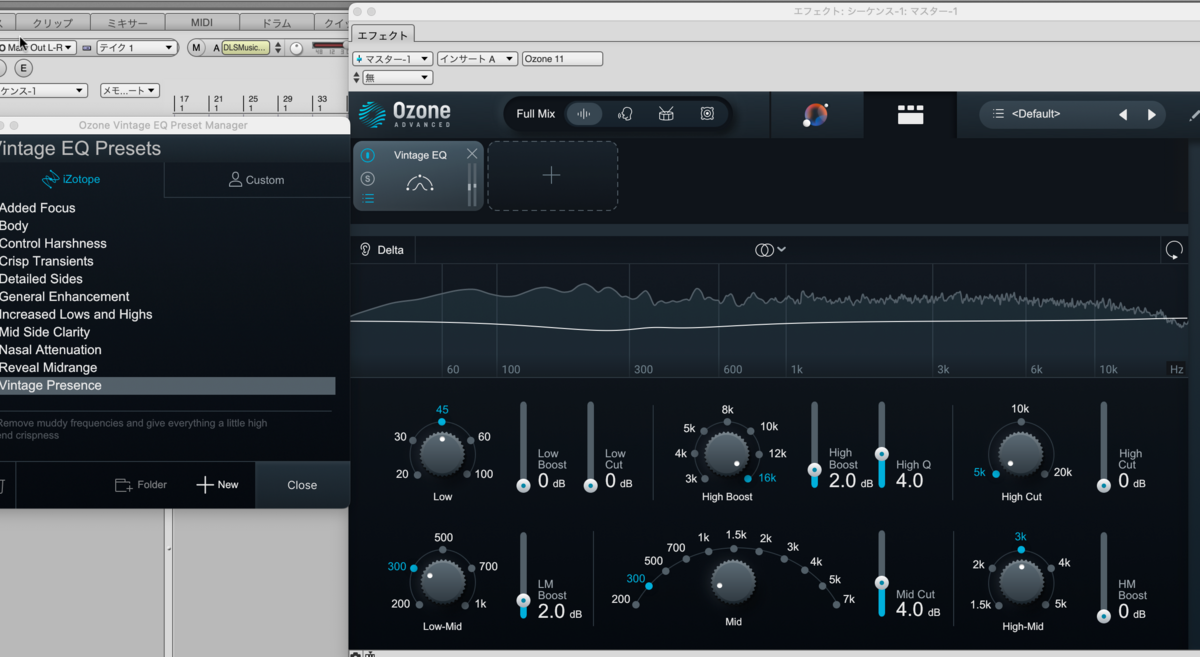Select 45 Hz on the Low knob

442,410
